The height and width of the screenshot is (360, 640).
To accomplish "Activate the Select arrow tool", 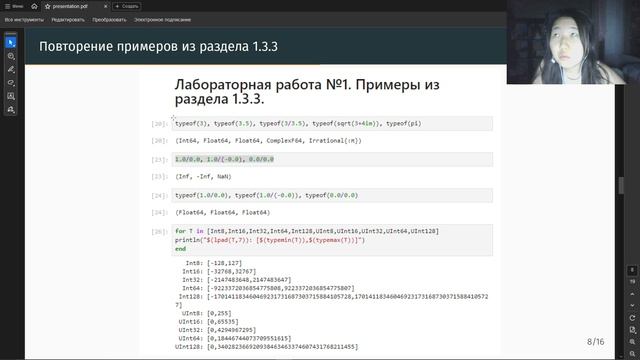I will 11,42.
